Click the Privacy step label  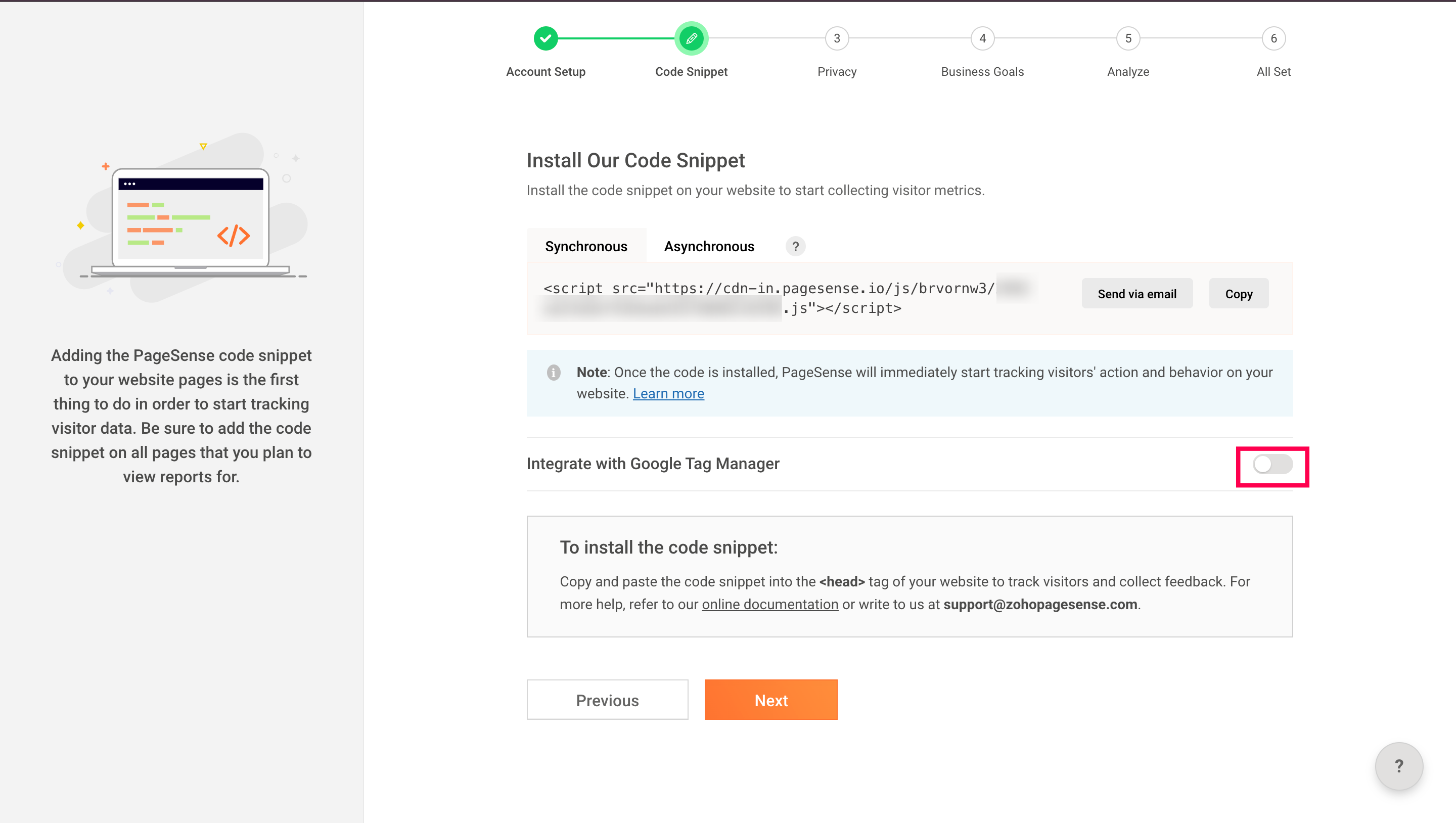pyautogui.click(x=837, y=72)
